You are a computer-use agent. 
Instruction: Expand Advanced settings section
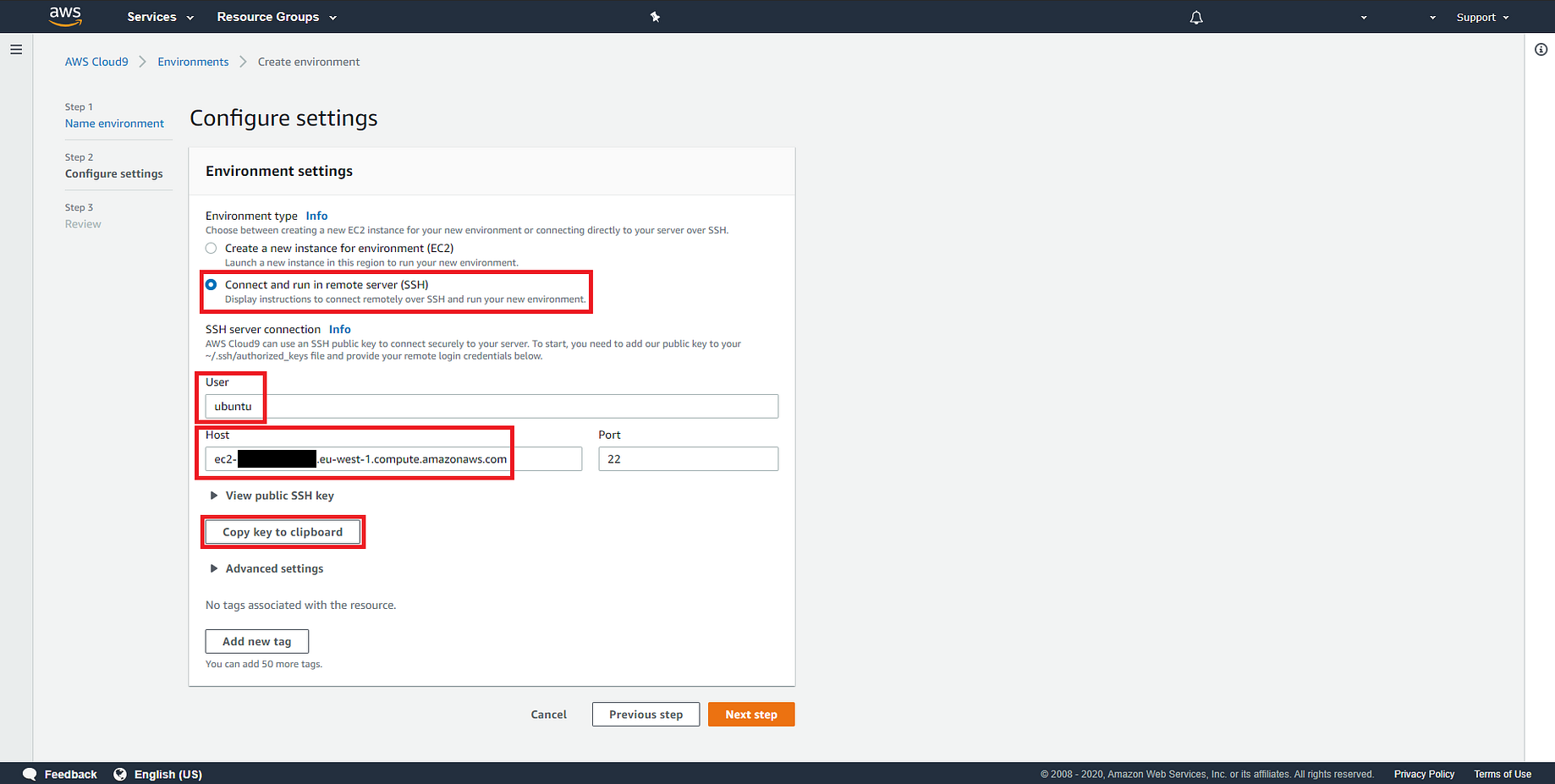click(x=266, y=568)
